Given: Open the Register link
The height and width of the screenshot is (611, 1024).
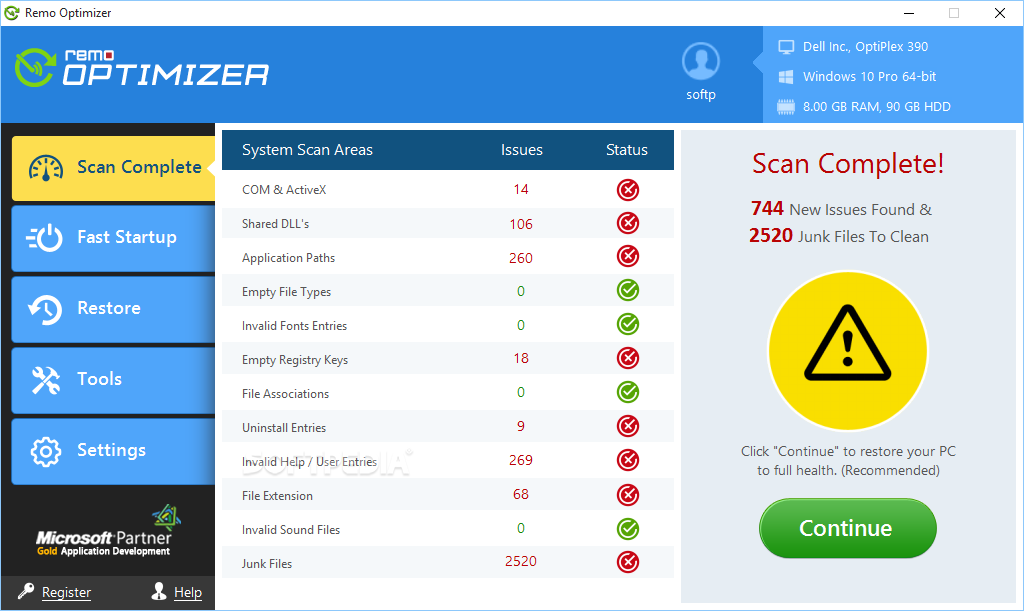Looking at the screenshot, I should 66,592.
